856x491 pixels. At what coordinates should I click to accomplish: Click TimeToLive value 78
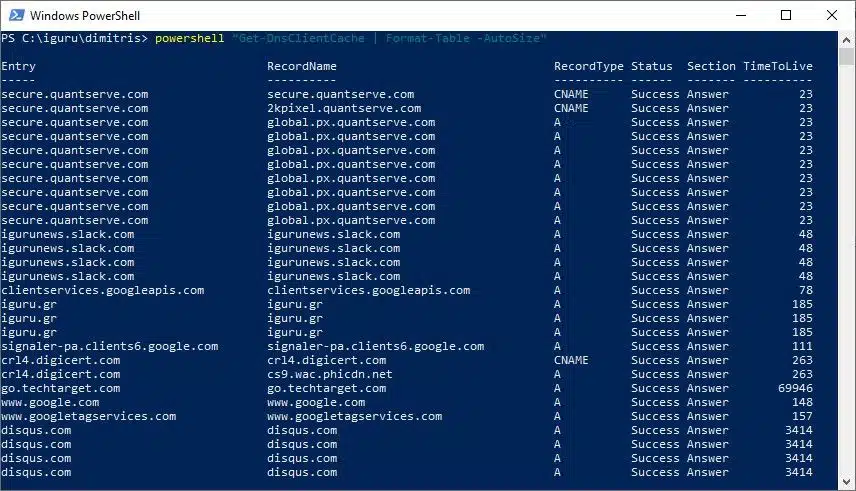[x=806, y=291]
